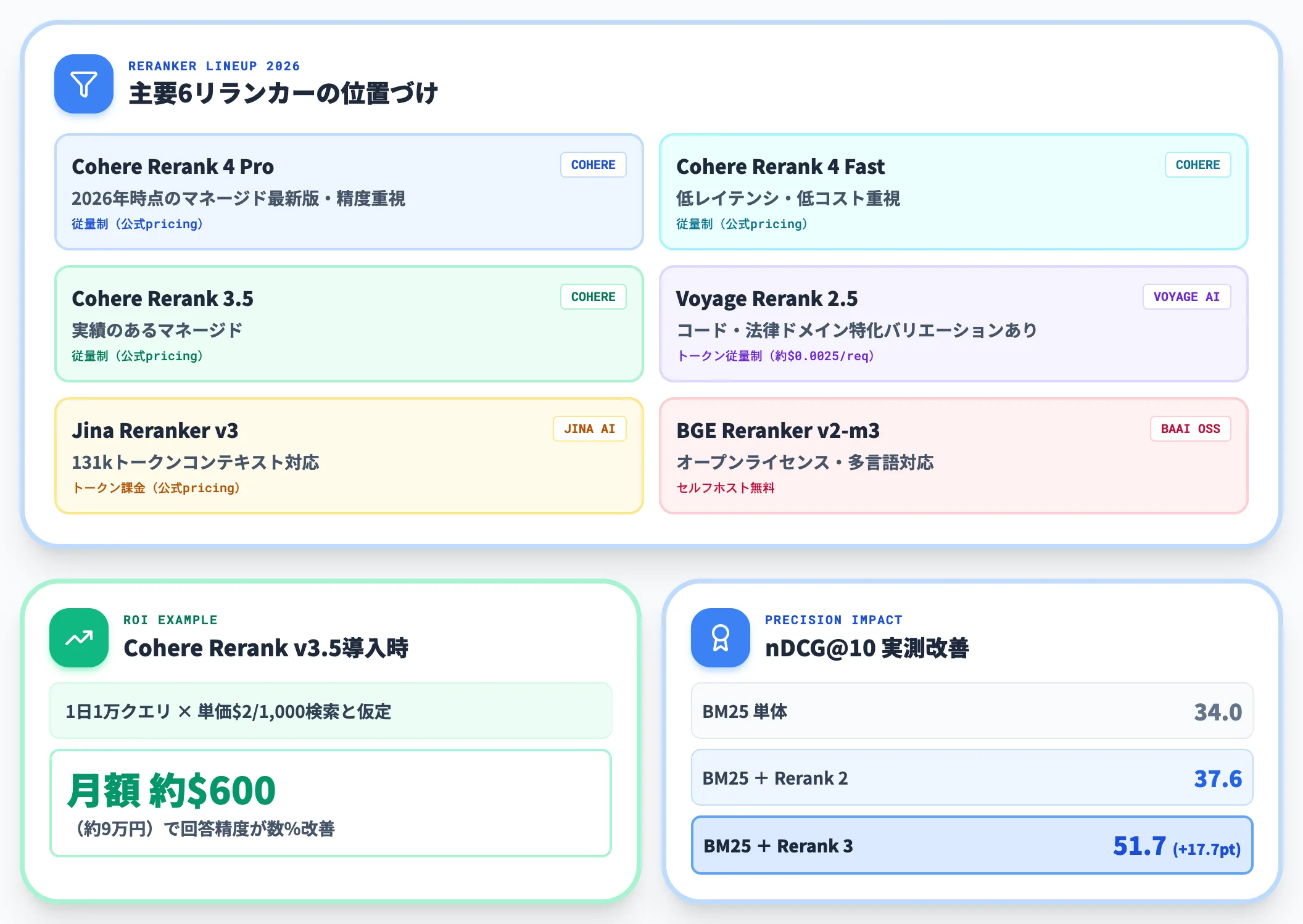Viewport: 1303px width, 924px height.
Task: Click pricing note under Rerank 4 Fast
Action: click(742, 224)
